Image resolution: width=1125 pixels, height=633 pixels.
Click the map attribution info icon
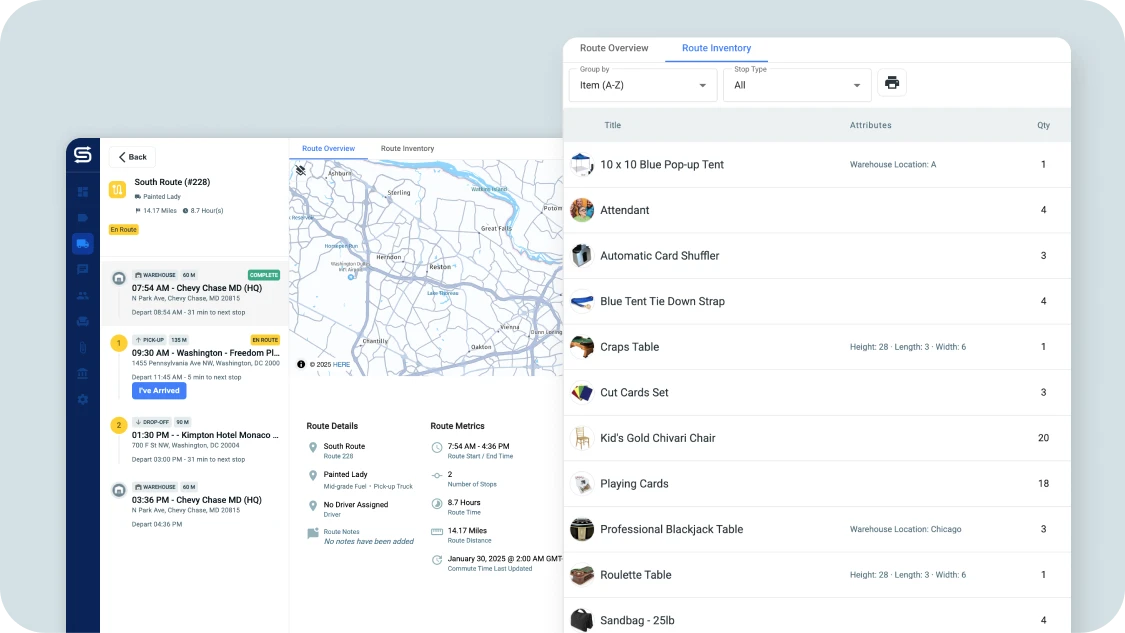[301, 364]
